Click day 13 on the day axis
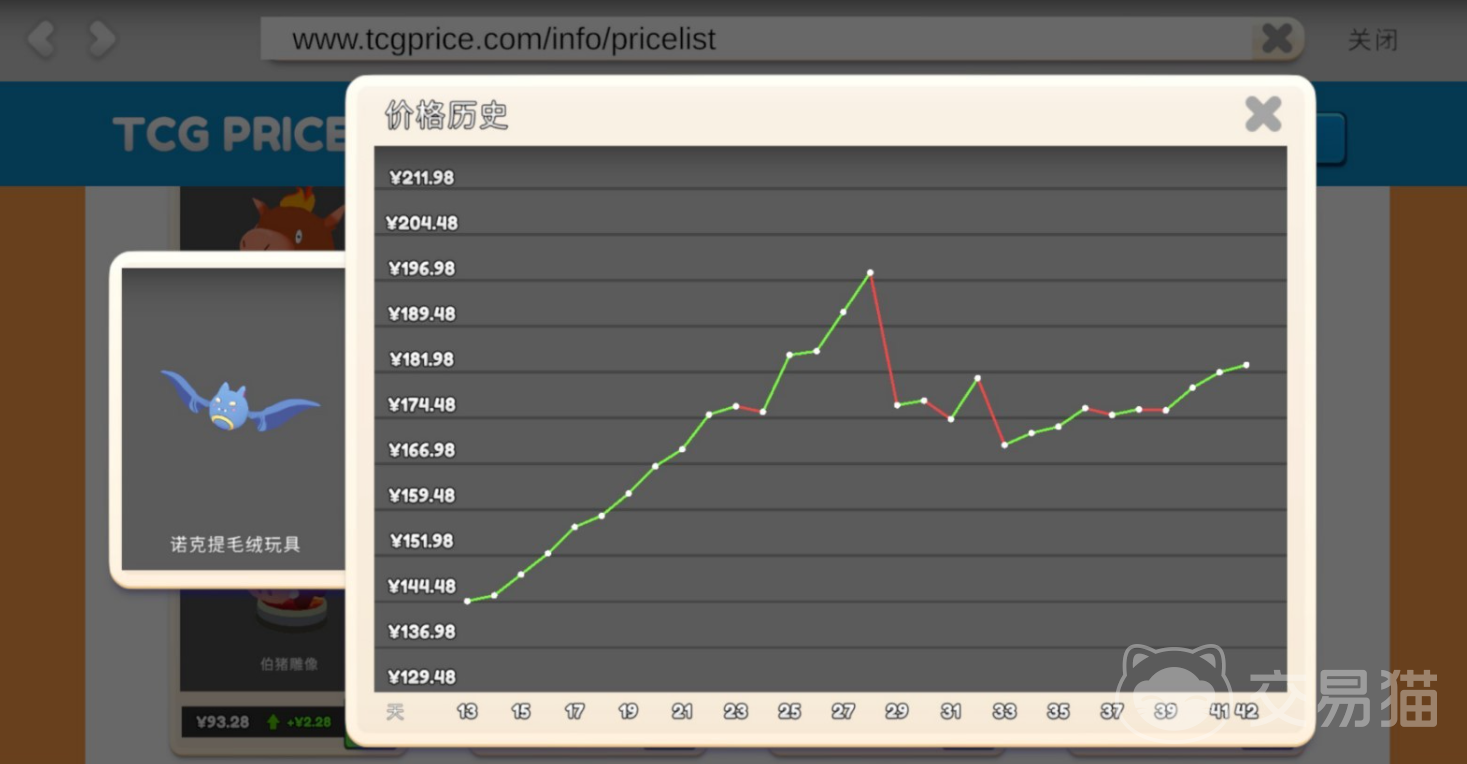 tap(467, 712)
